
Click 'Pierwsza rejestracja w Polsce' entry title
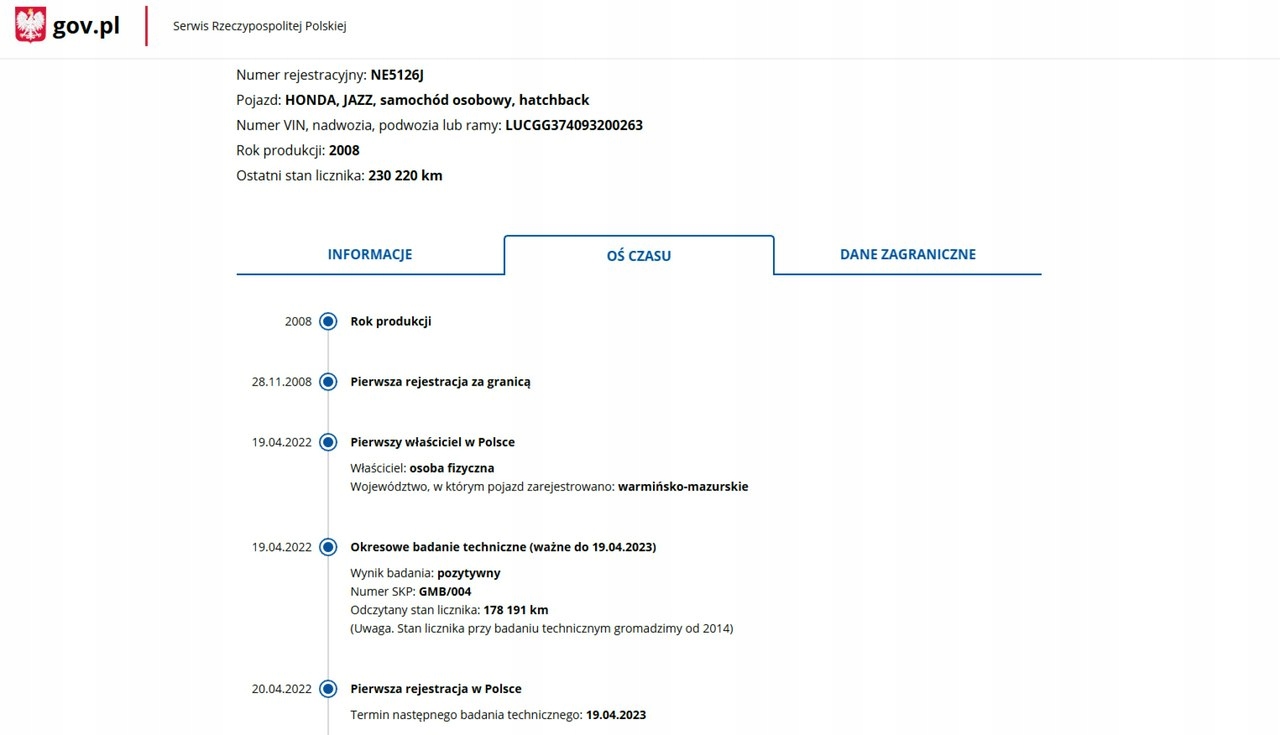436,689
